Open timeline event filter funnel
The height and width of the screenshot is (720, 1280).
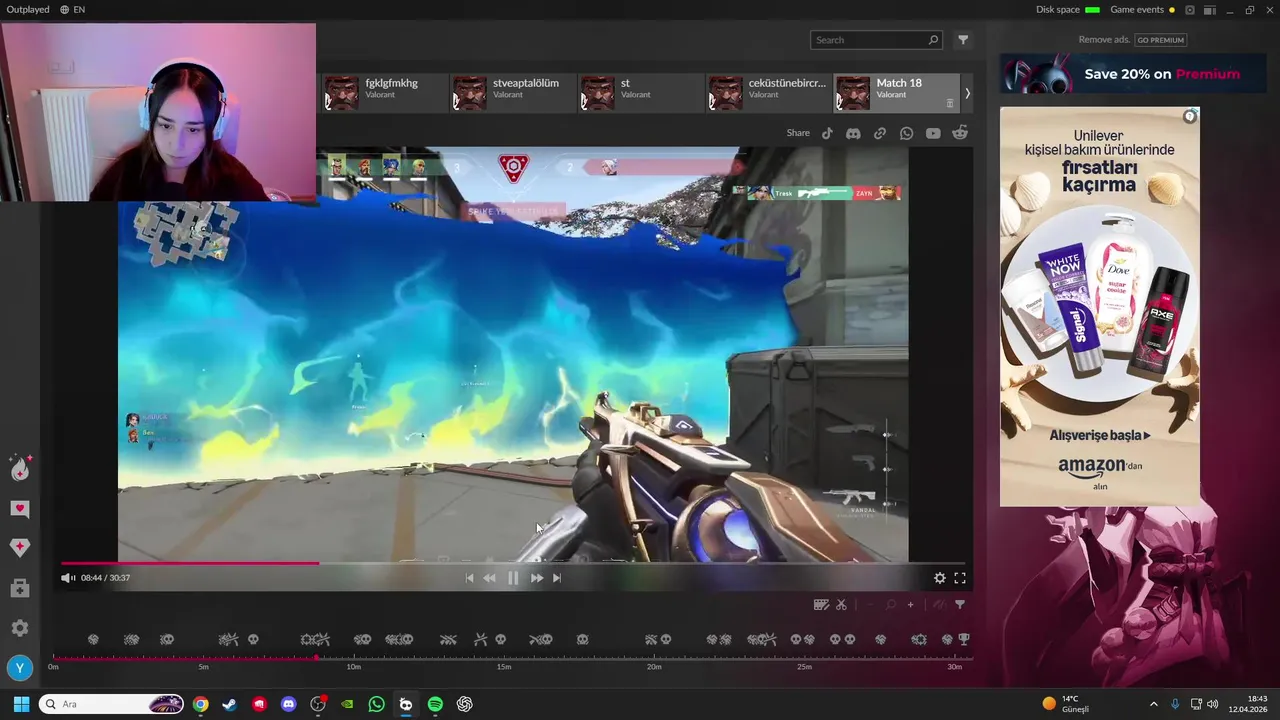click(x=960, y=604)
